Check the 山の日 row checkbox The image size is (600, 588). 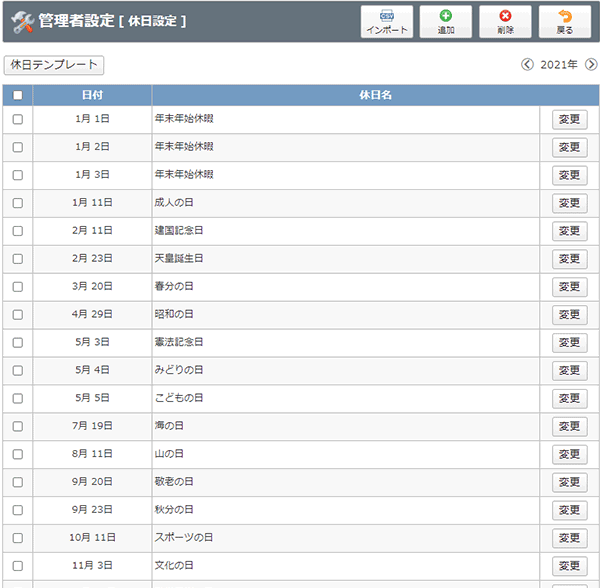[x=18, y=454]
